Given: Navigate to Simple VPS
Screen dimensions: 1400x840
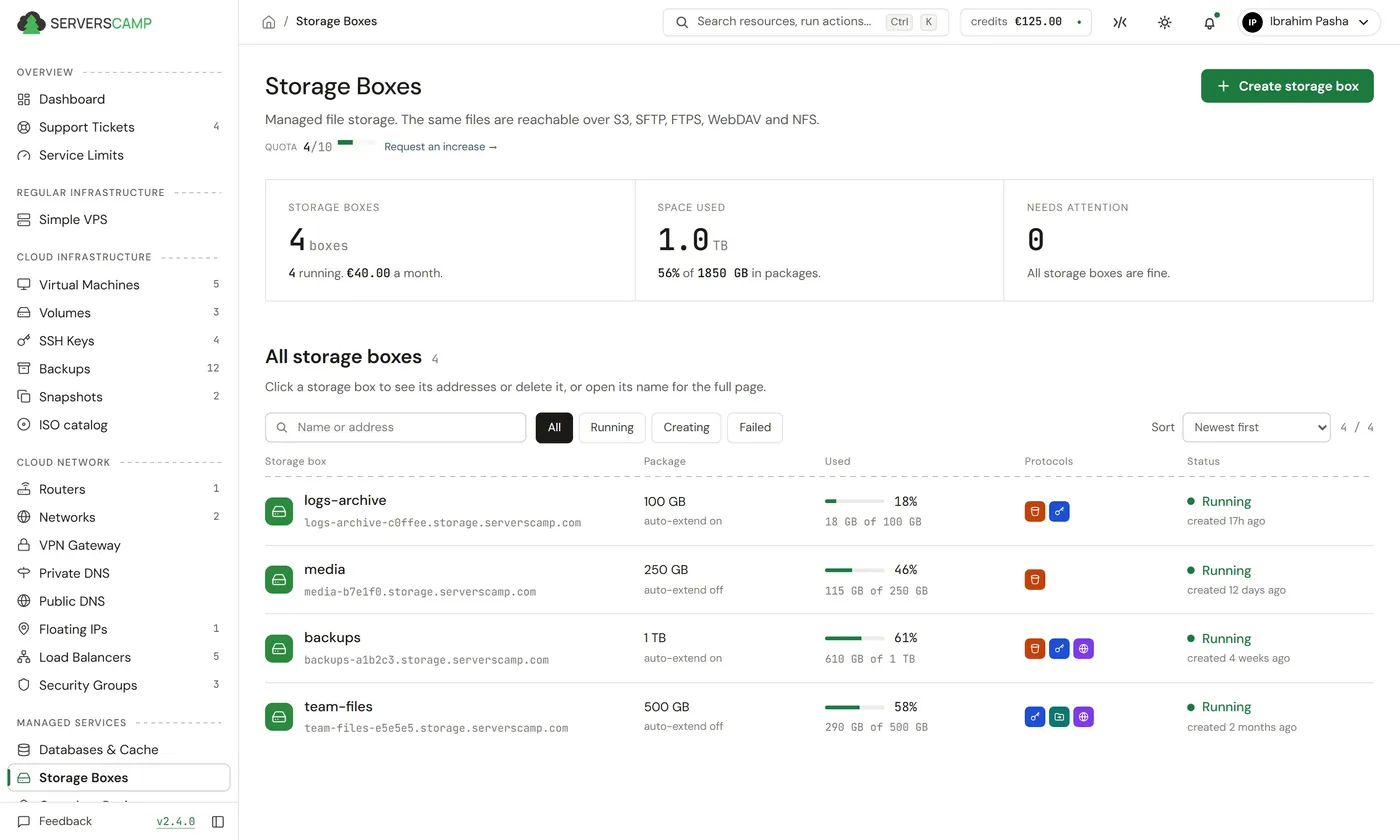Looking at the screenshot, I should (x=119, y=220).
